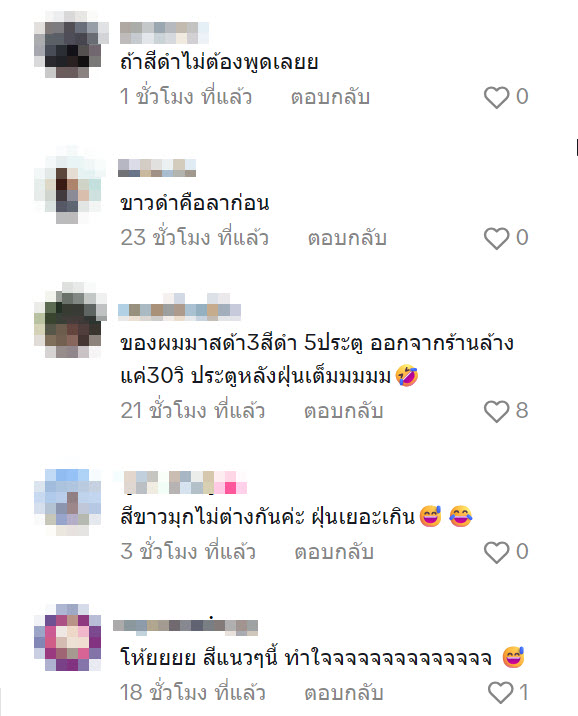
Task: Like the comment posted 1 ชั่วโมง ที่แล้ว
Action: 496,97
